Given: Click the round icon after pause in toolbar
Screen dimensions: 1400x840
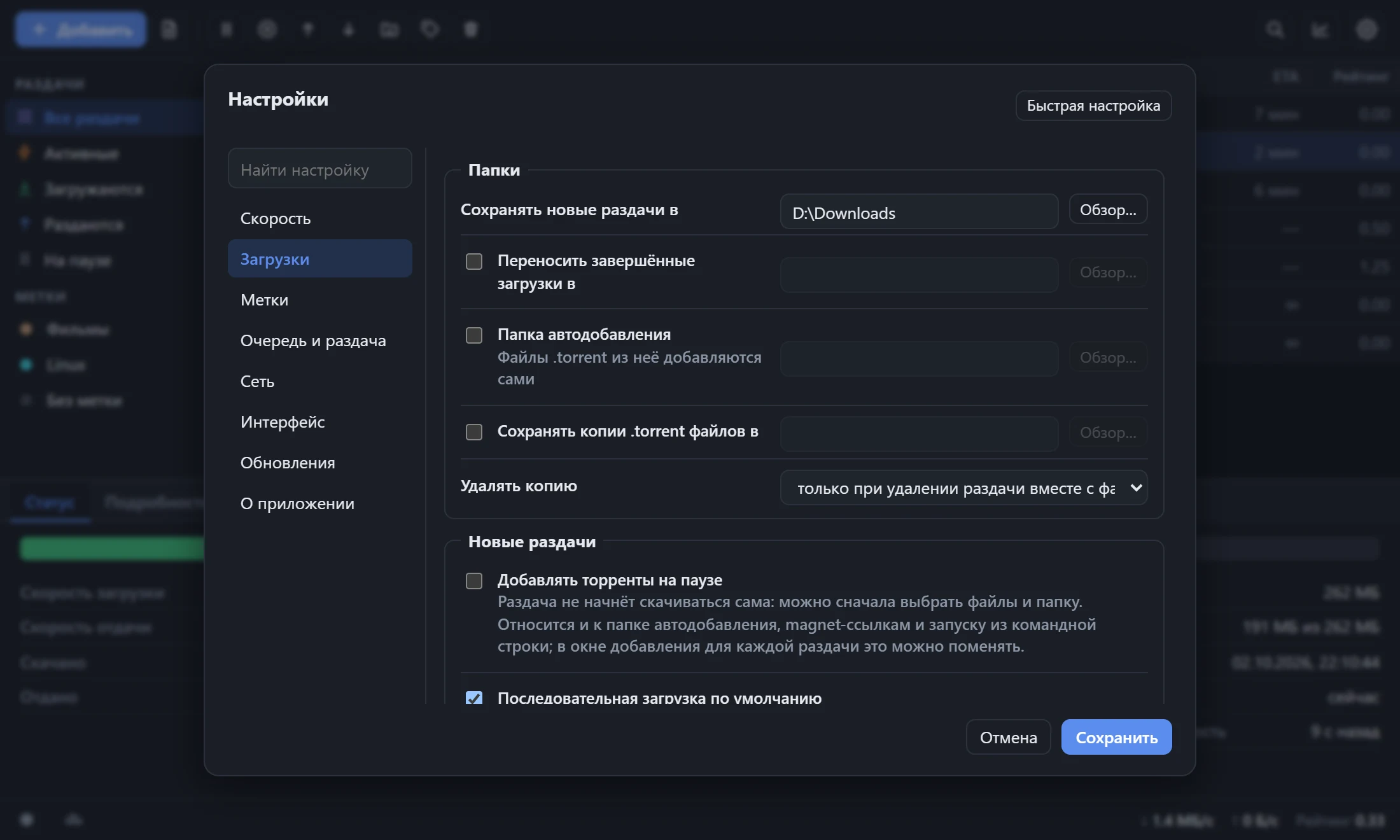Looking at the screenshot, I should coord(267,29).
